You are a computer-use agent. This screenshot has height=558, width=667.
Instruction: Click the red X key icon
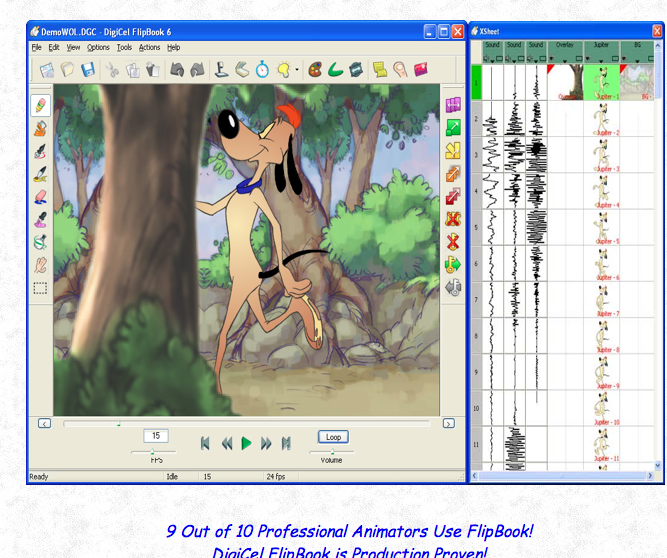(453, 242)
